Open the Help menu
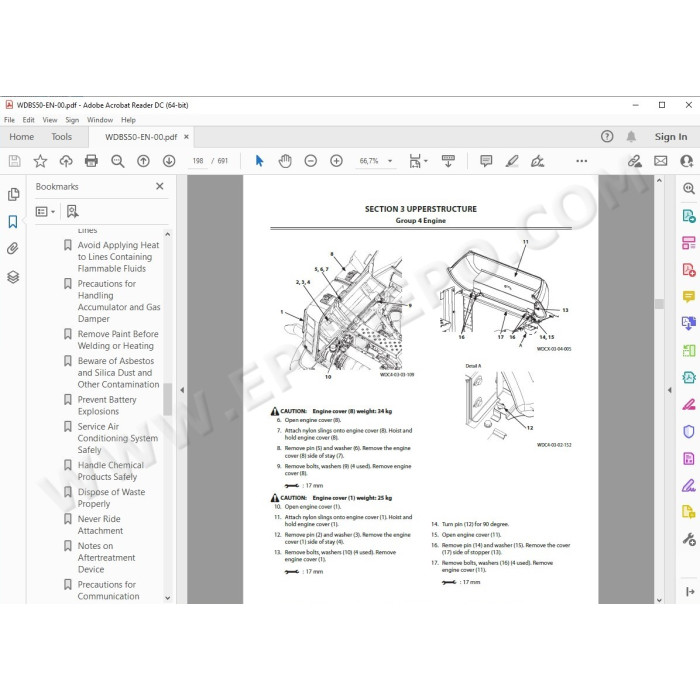The height and width of the screenshot is (700, 700). click(128, 120)
